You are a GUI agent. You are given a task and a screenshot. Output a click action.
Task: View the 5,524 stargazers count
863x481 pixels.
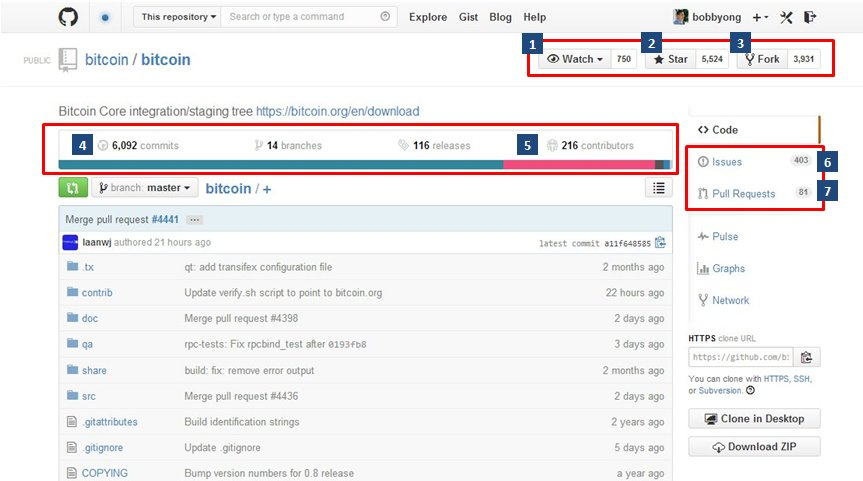point(712,59)
